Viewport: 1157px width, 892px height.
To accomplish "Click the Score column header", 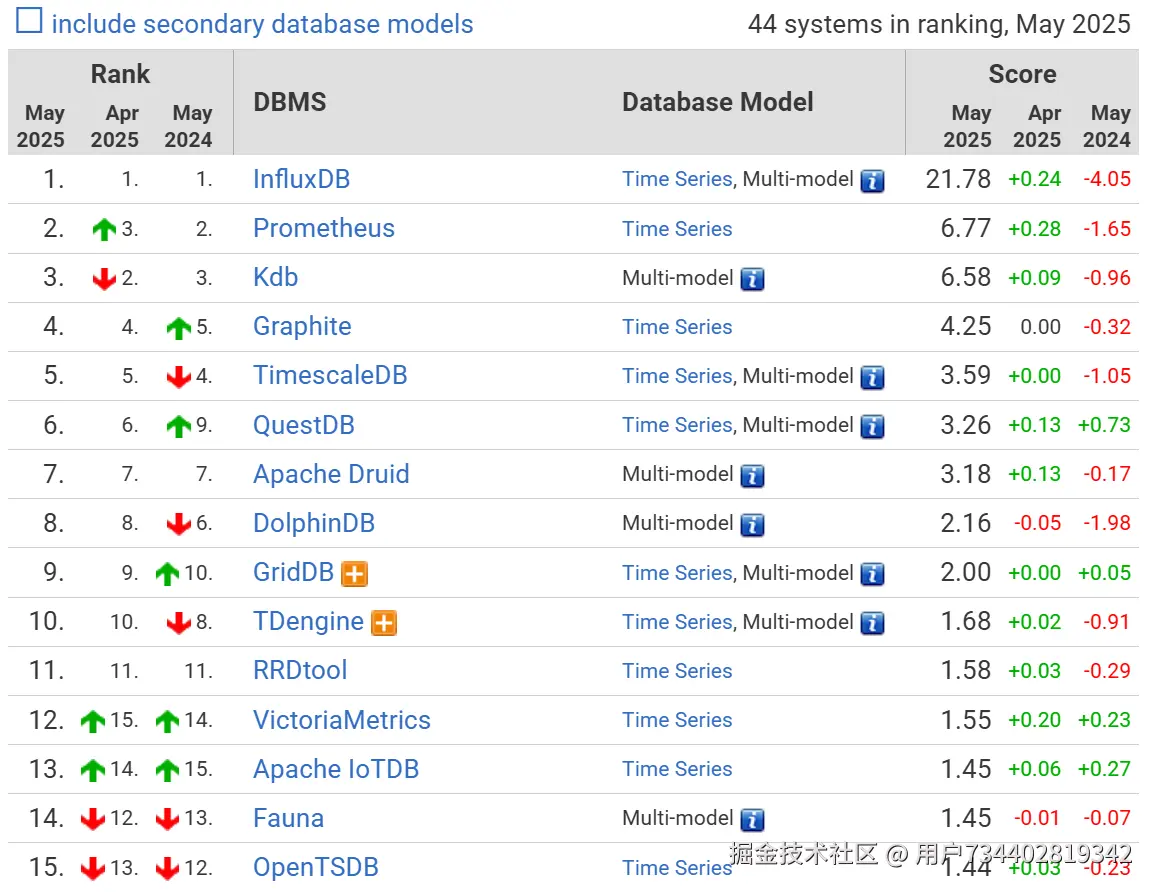I will (x=1022, y=74).
